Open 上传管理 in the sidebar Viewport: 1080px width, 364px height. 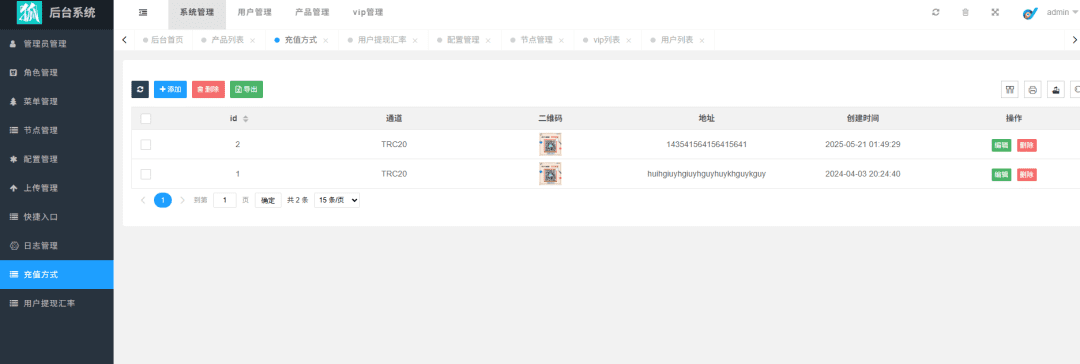pos(56,188)
